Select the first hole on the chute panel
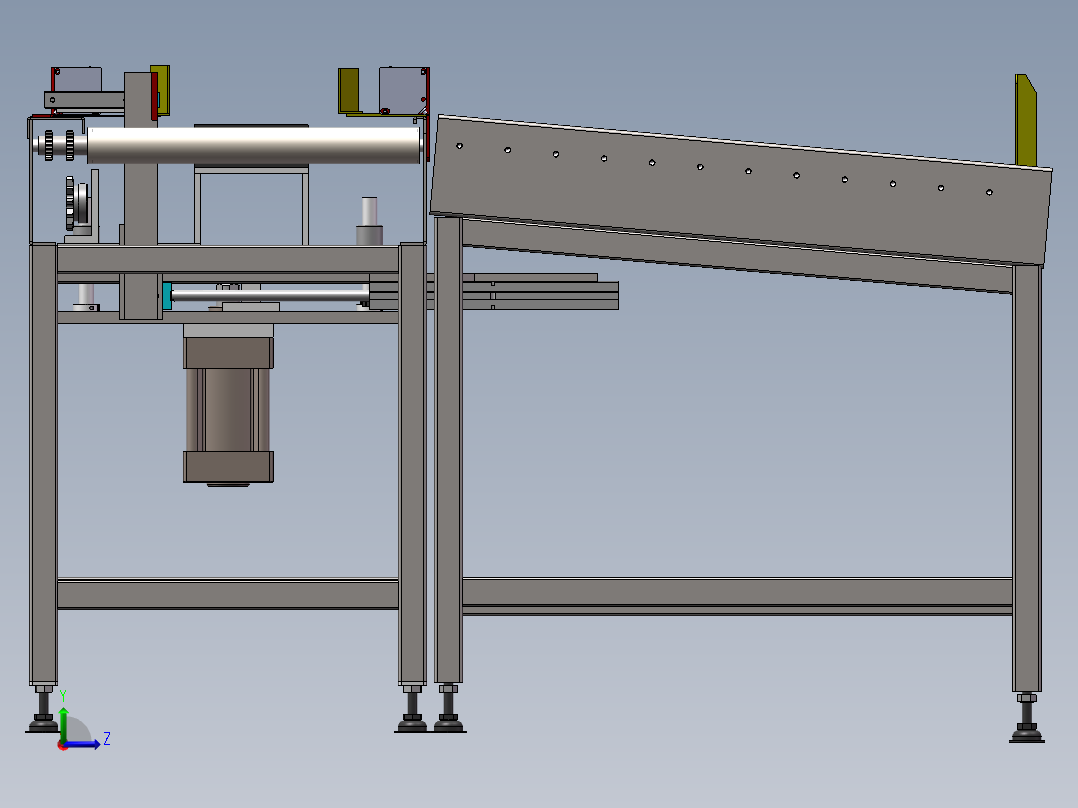This screenshot has width=1078, height=808. click(x=459, y=146)
